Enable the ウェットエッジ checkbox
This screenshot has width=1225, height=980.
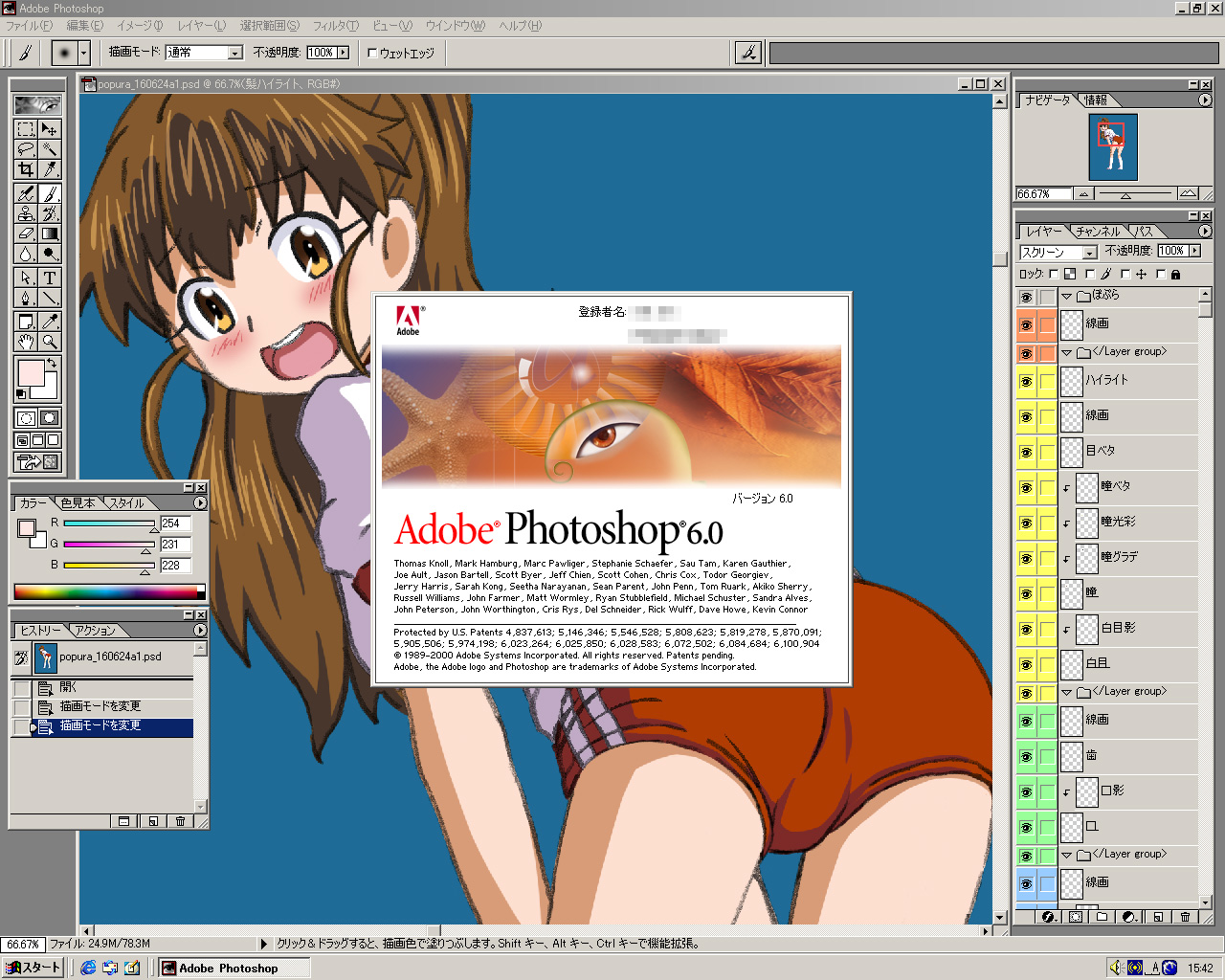pos(372,54)
